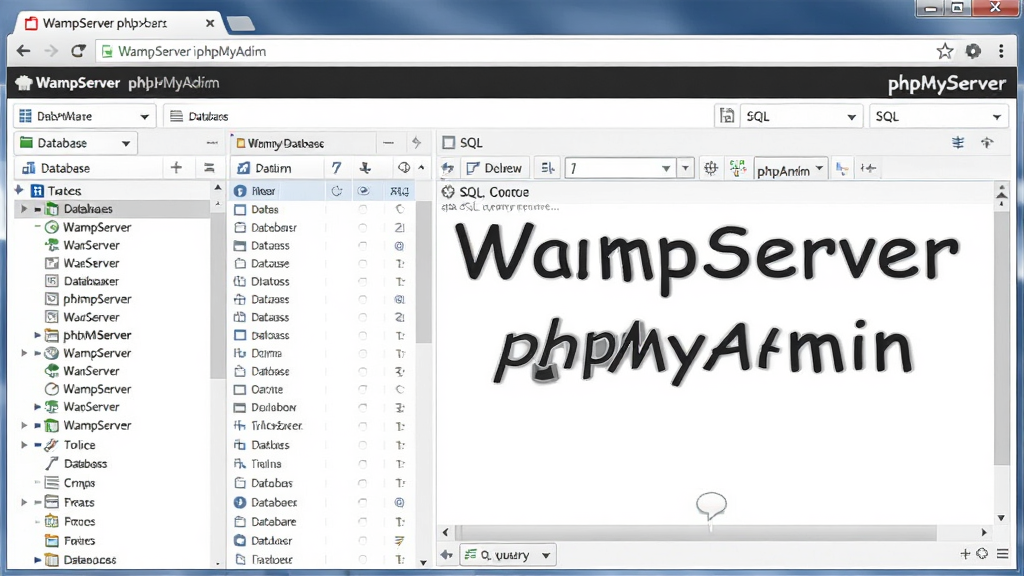Image resolution: width=1024 pixels, height=576 pixels.
Task: Select the radio button in Databser row
Action: 362,228
